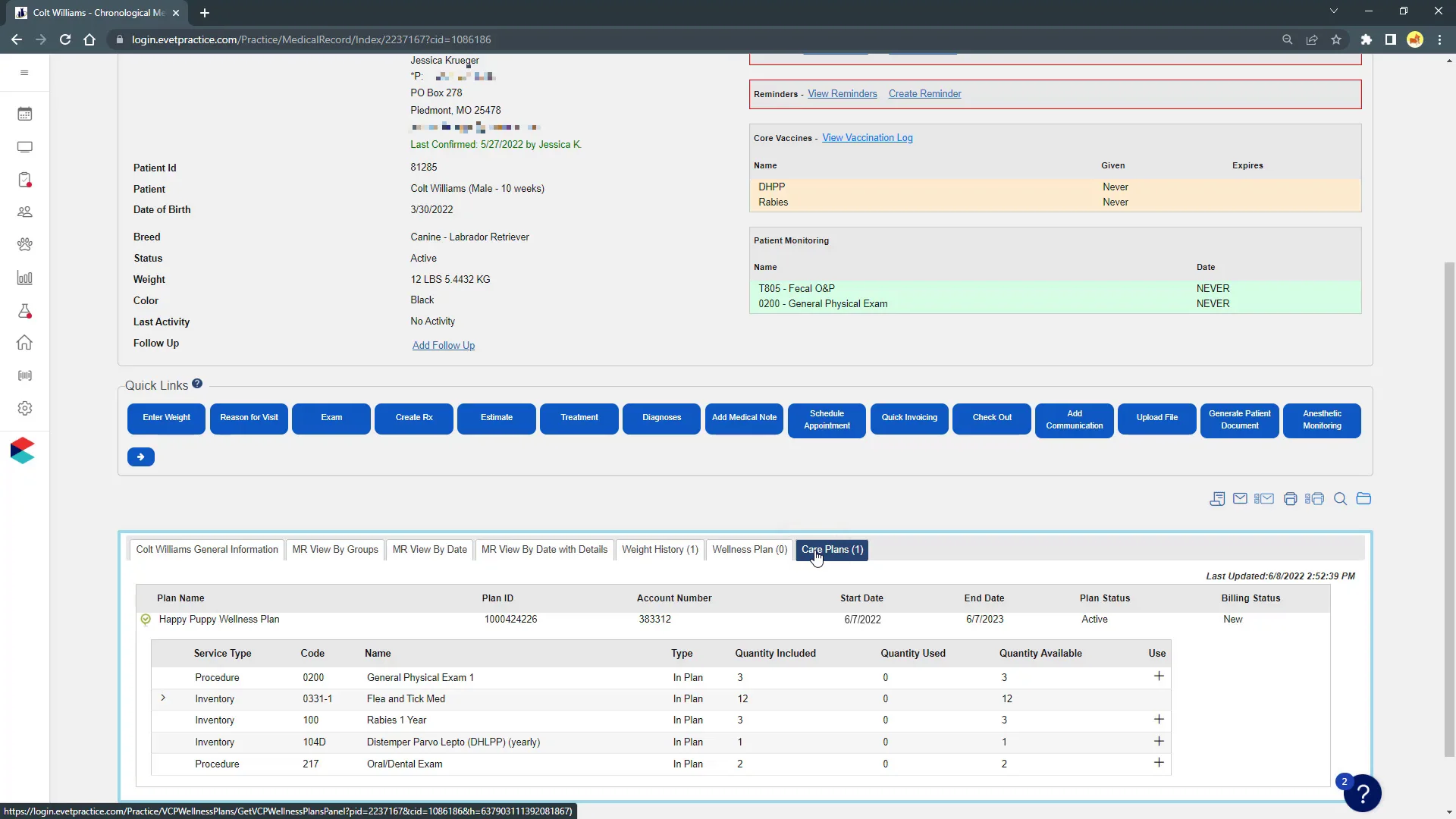This screenshot has width=1456, height=819.
Task: Click the Add Communication button
Action: pyautogui.click(x=1075, y=420)
